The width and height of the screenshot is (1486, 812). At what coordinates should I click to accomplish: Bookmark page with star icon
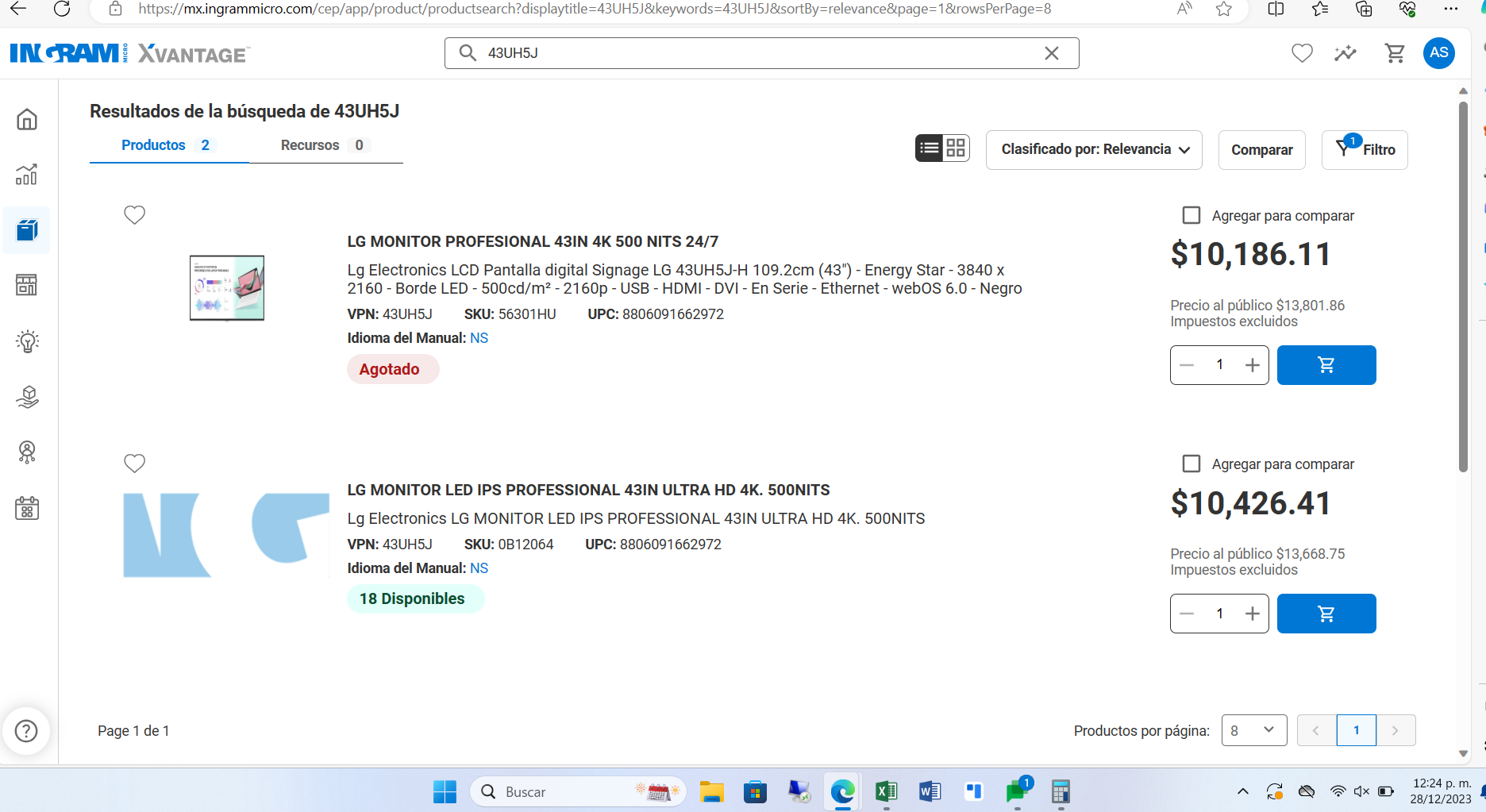point(1224,9)
